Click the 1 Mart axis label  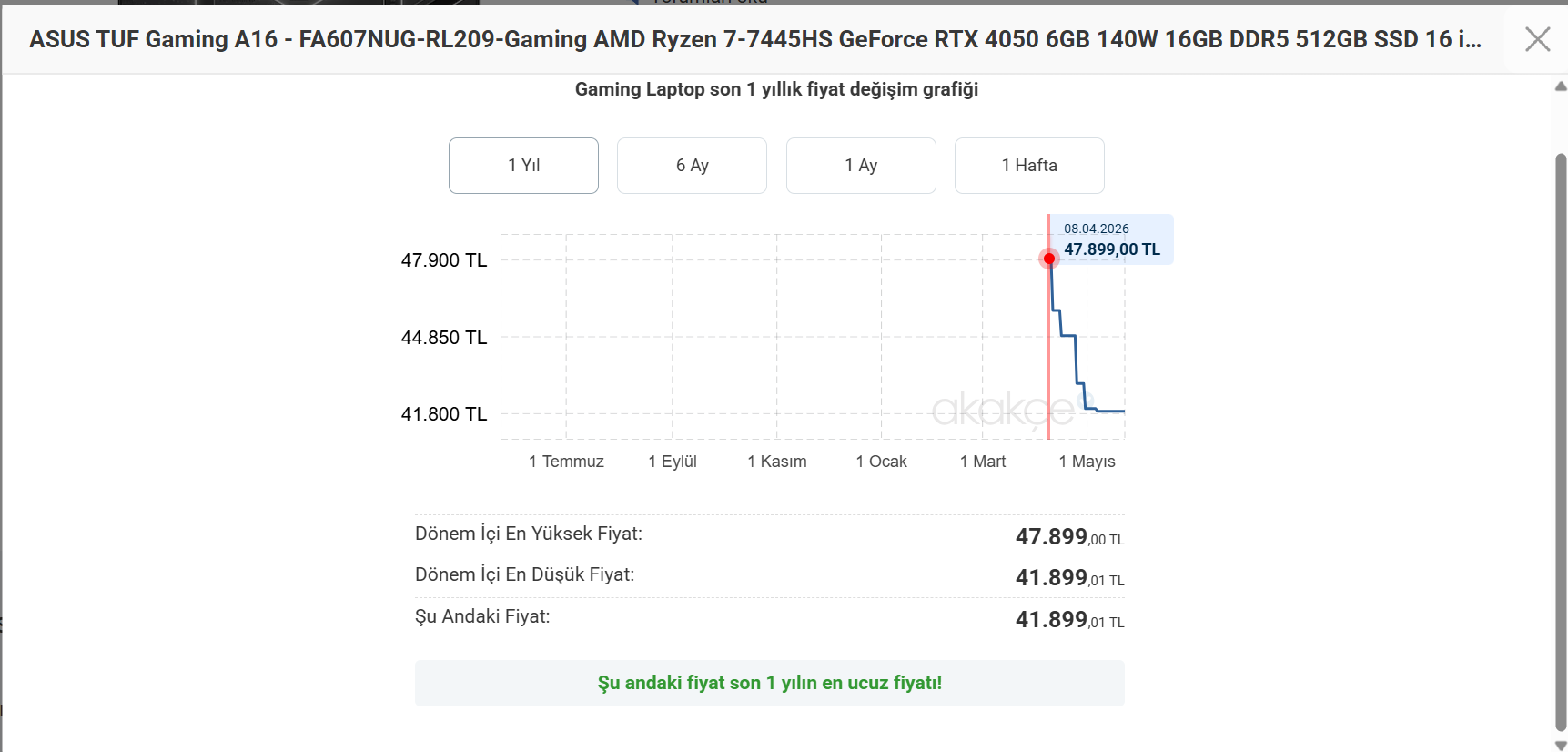(983, 462)
